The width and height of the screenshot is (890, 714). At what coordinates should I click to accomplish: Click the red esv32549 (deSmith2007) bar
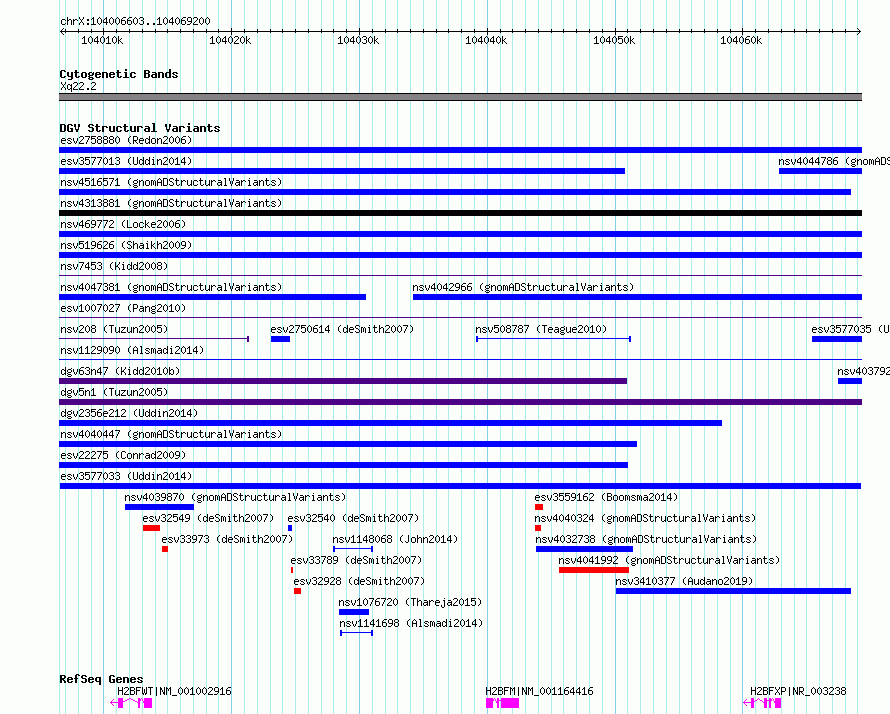pyautogui.click(x=152, y=528)
